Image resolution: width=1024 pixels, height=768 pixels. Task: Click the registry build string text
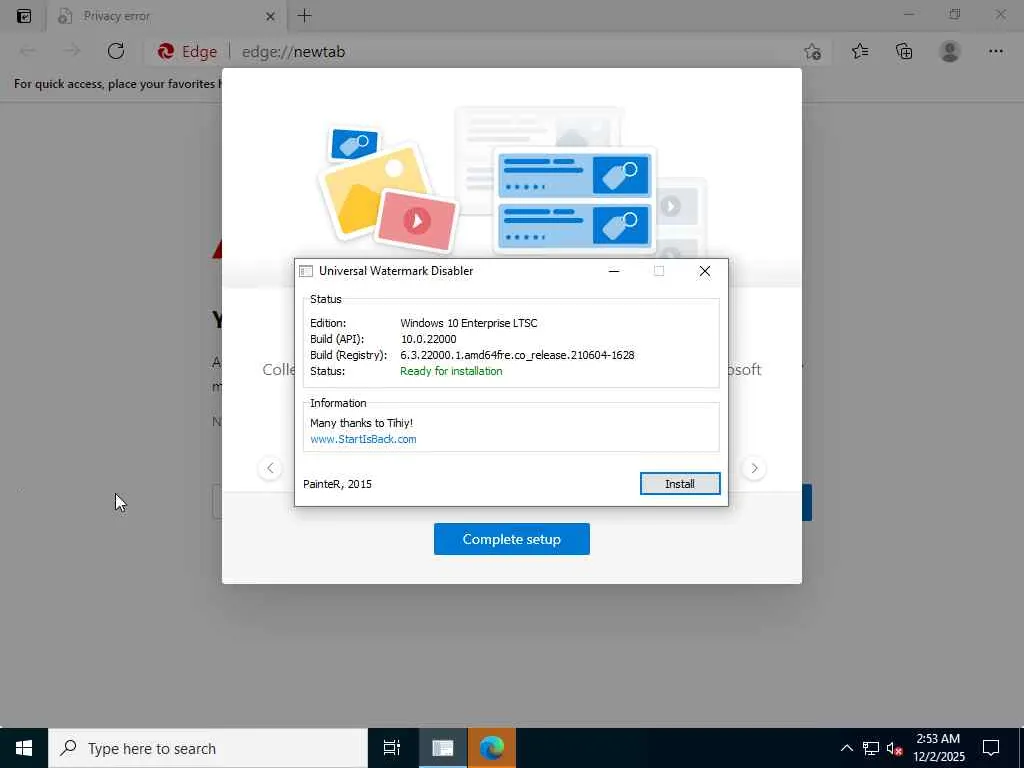pyautogui.click(x=517, y=355)
